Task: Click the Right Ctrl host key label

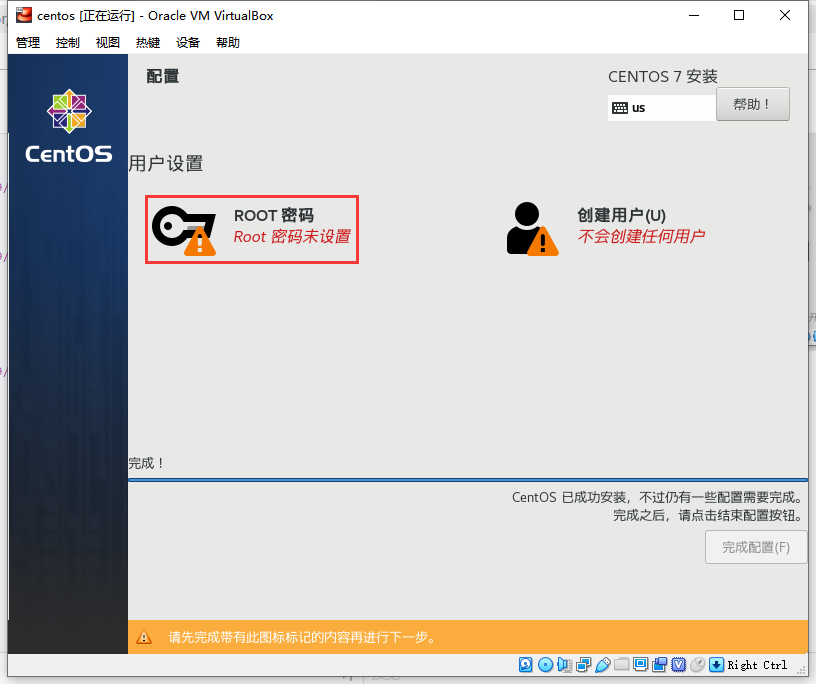Action: pos(757,665)
